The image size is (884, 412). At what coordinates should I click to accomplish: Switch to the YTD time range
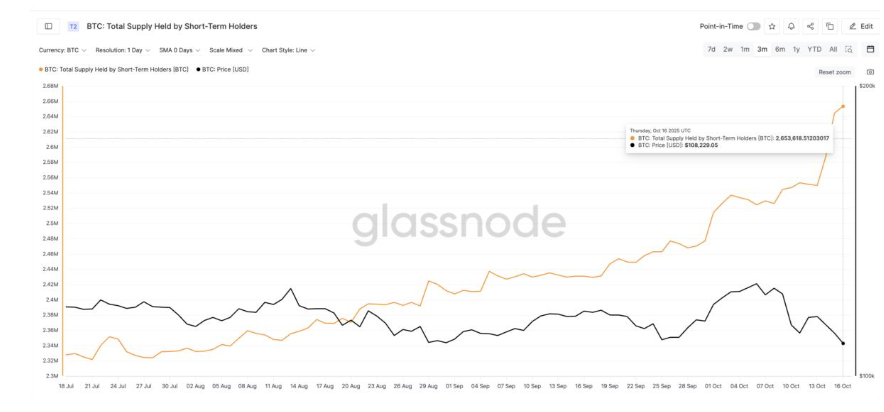pyautogui.click(x=814, y=49)
